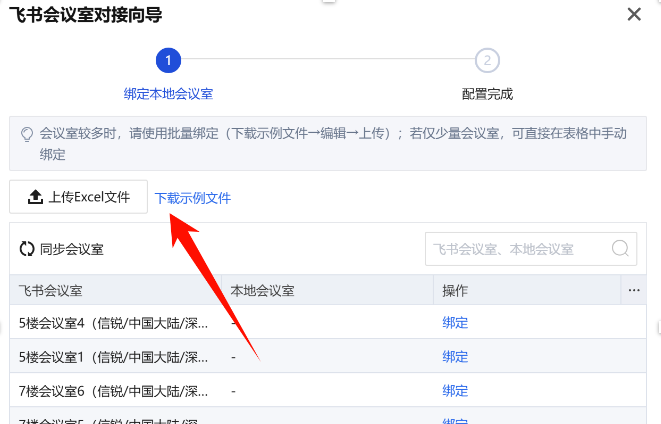Click the 操作 column header
661x424 pixels.
(x=455, y=291)
